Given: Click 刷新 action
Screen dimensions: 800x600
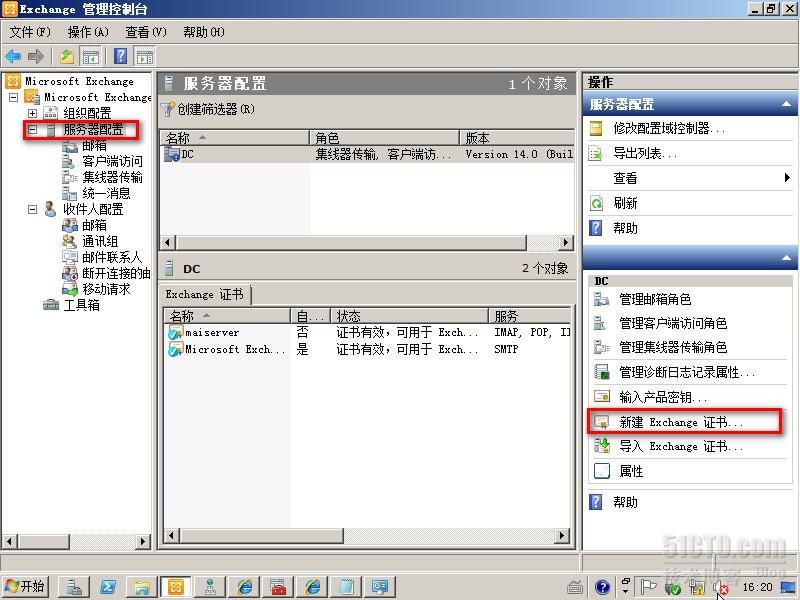Looking at the screenshot, I should (x=626, y=203).
